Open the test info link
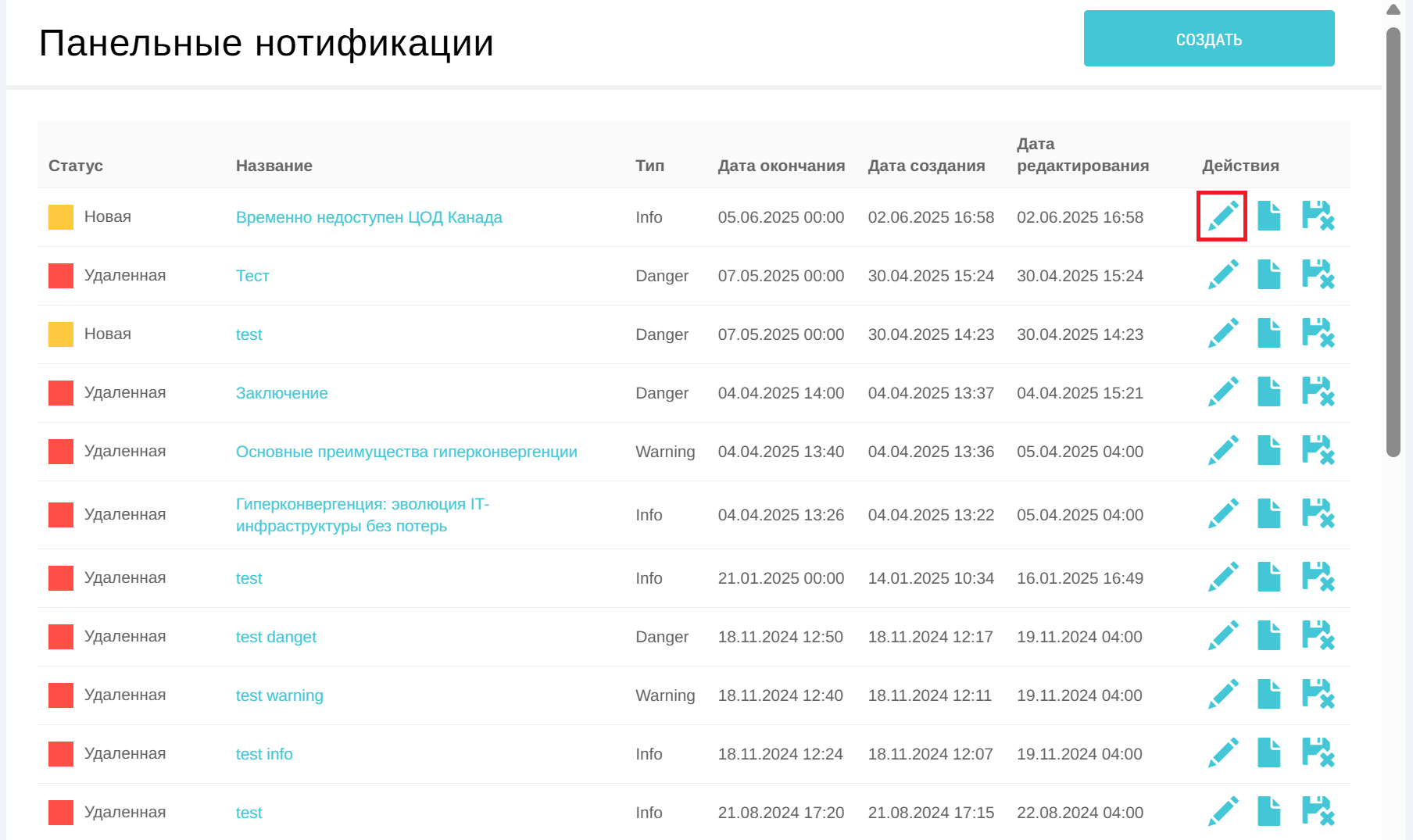1413x840 pixels. point(264,754)
